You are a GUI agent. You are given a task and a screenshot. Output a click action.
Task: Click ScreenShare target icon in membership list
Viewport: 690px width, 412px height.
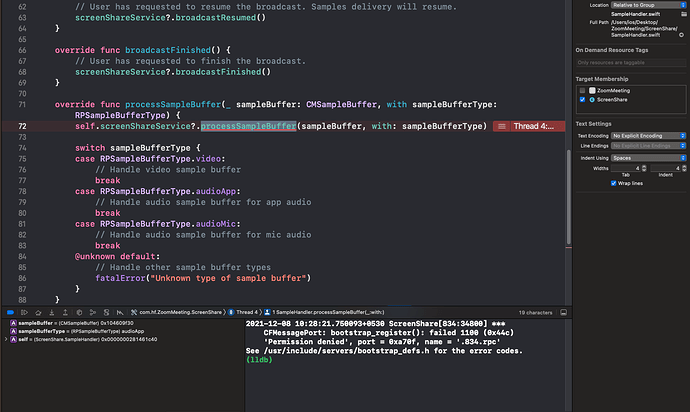coord(592,100)
